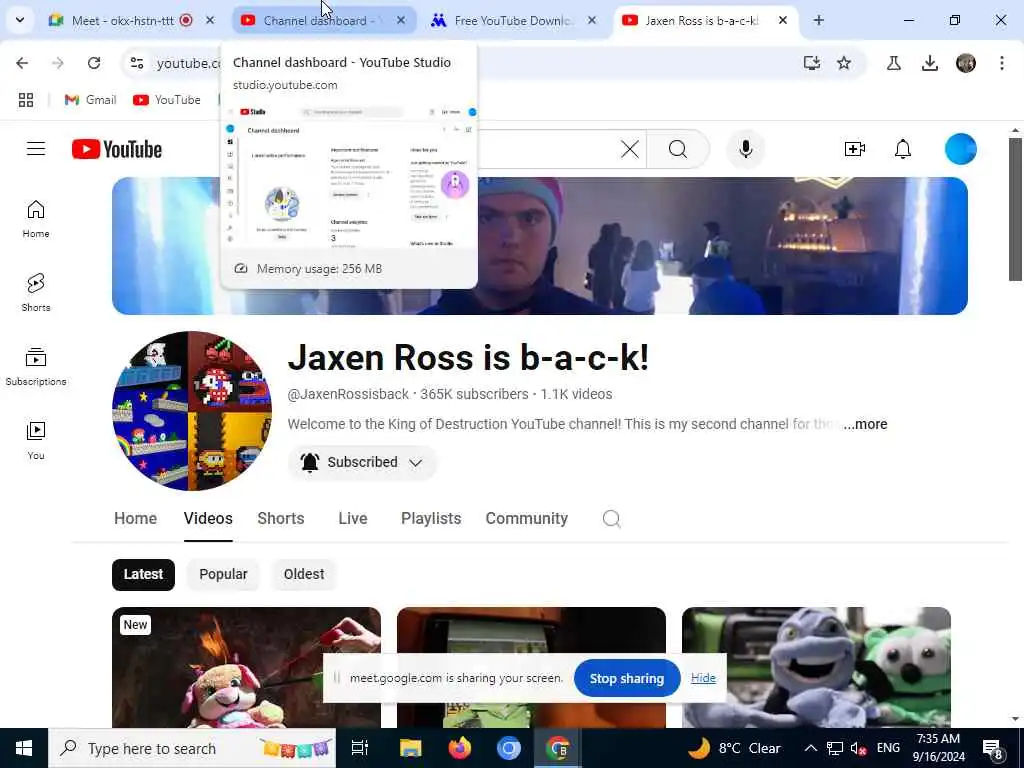
Task: Open Task View on taskbar
Action: click(360, 748)
